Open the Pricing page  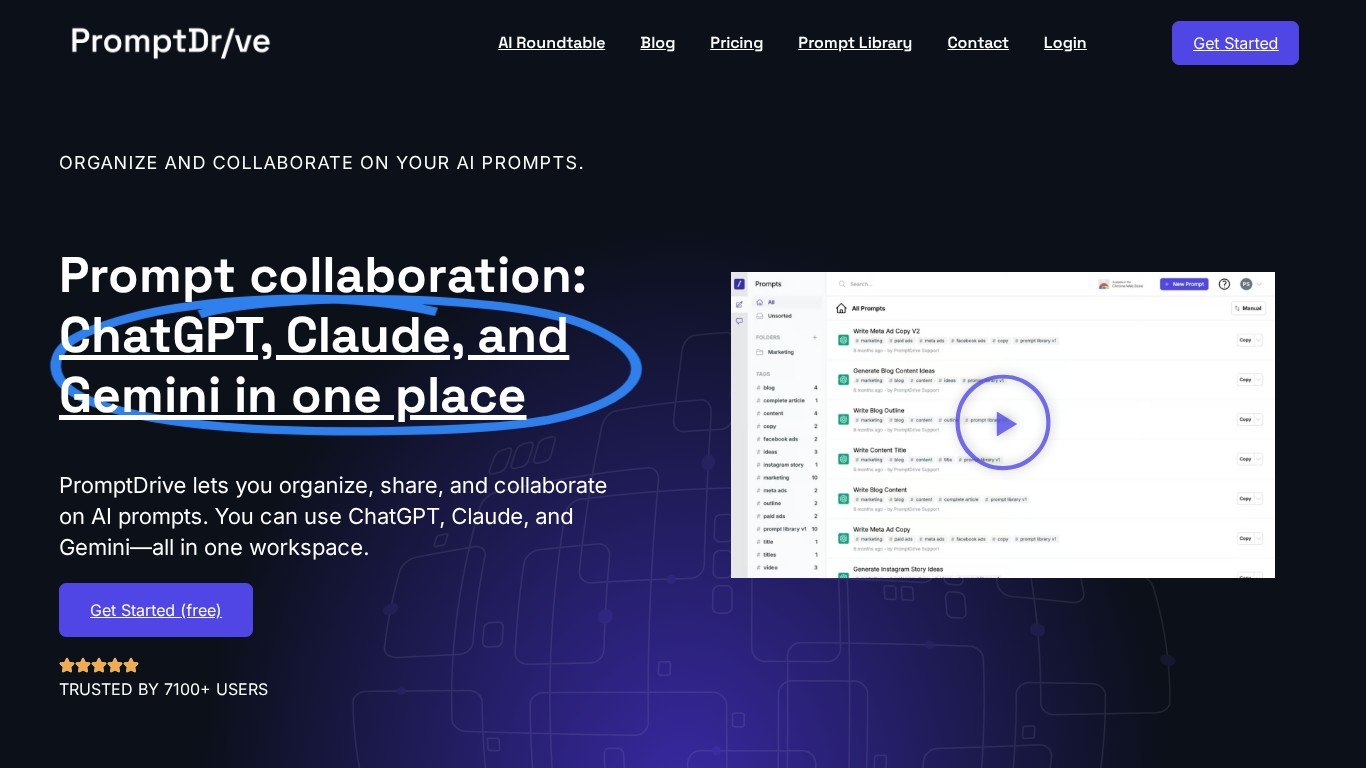tap(736, 43)
